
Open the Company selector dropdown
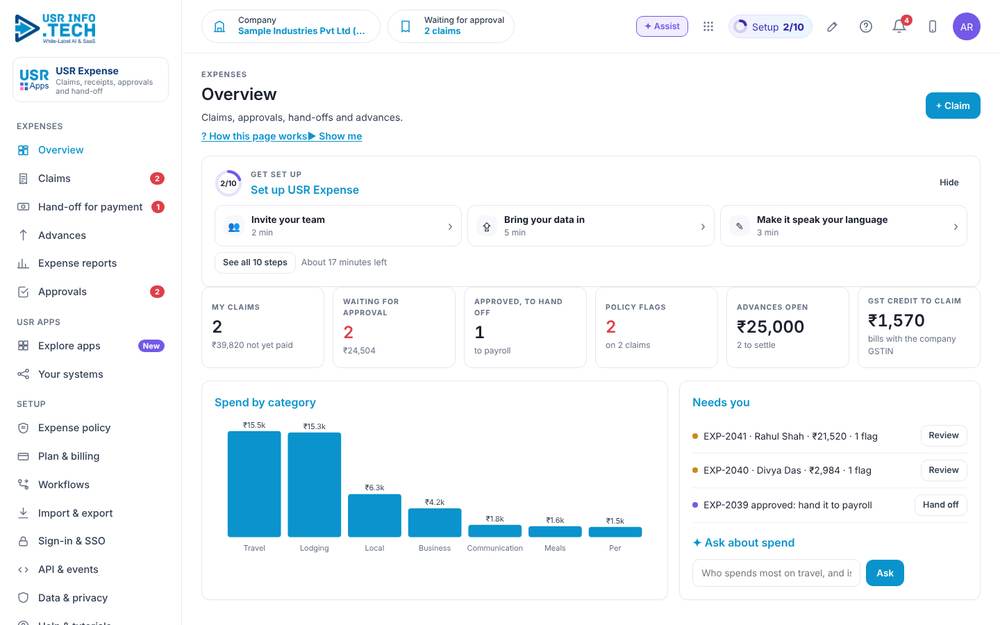tap(291, 26)
